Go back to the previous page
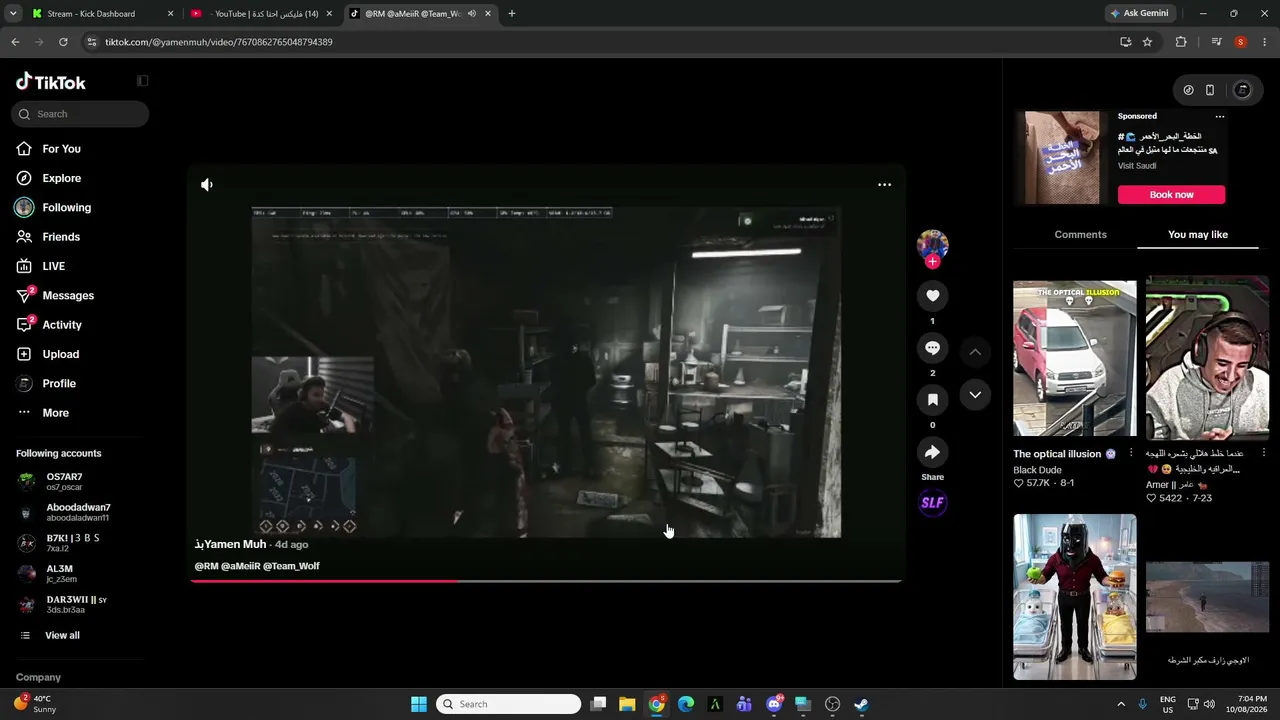The height and width of the screenshot is (720, 1280). point(15,42)
